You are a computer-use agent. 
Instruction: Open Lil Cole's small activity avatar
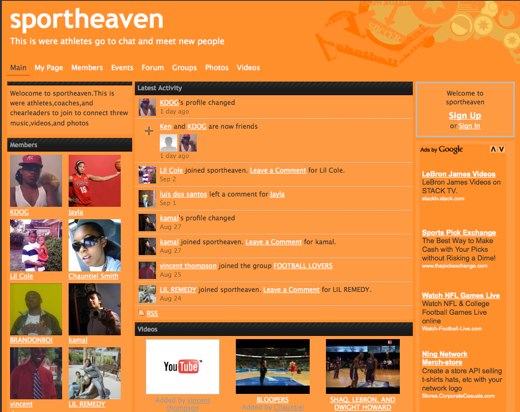coord(147,175)
